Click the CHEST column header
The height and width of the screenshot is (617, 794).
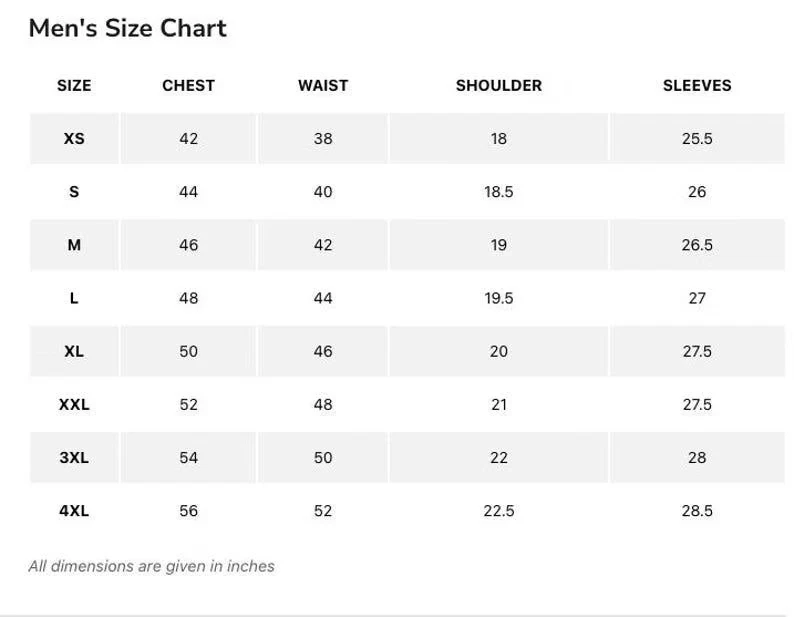(x=188, y=86)
